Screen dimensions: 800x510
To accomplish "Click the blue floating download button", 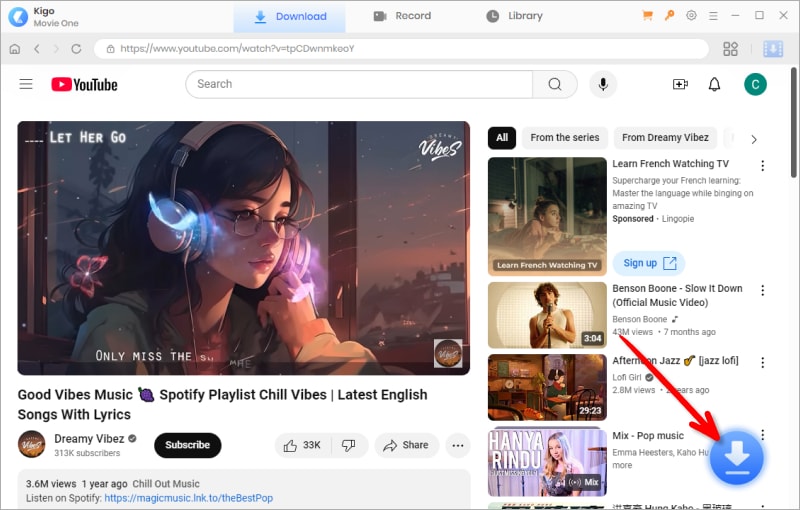I will click(x=736, y=457).
